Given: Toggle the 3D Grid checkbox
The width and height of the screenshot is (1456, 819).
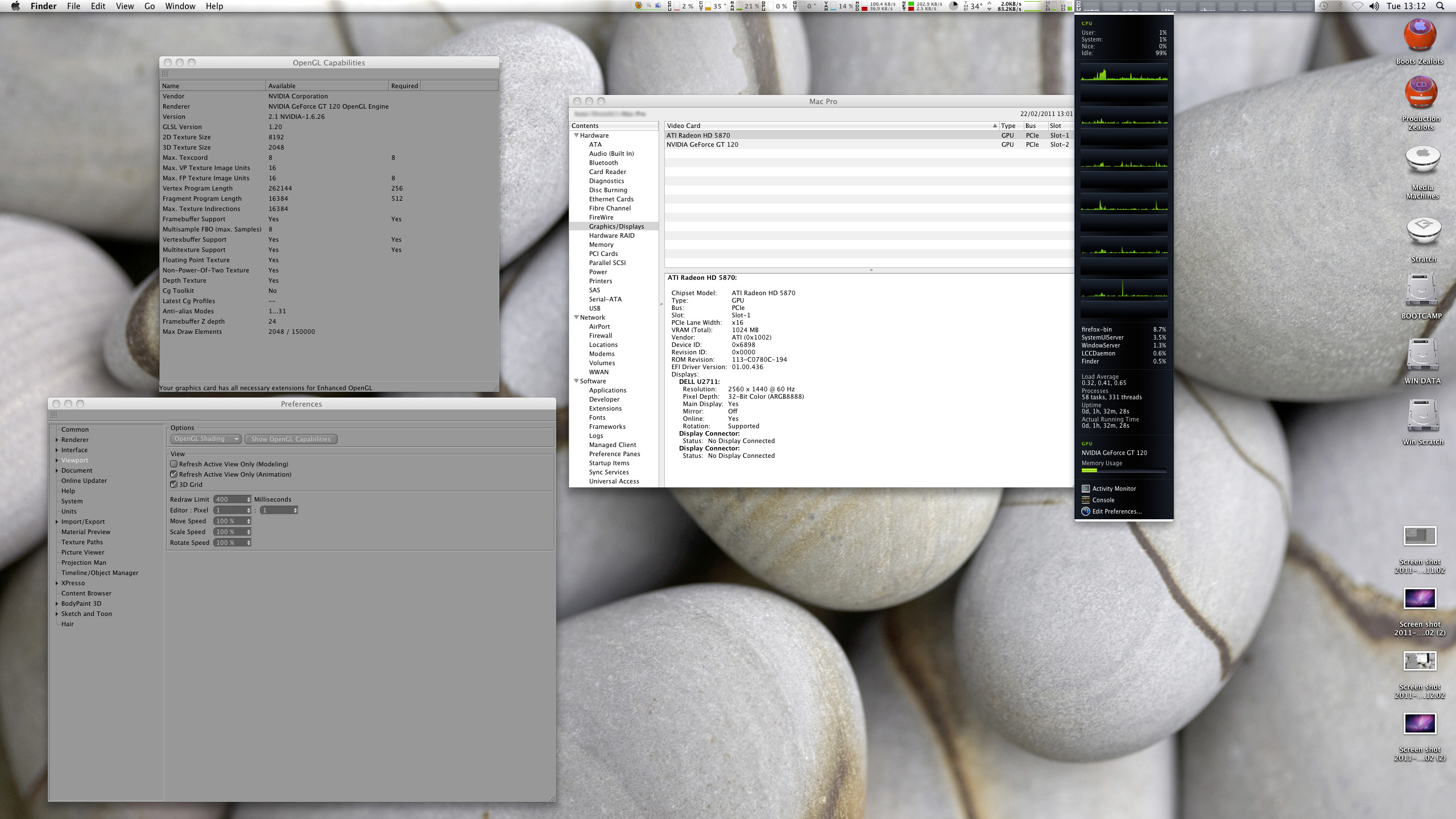Looking at the screenshot, I should pyautogui.click(x=174, y=485).
